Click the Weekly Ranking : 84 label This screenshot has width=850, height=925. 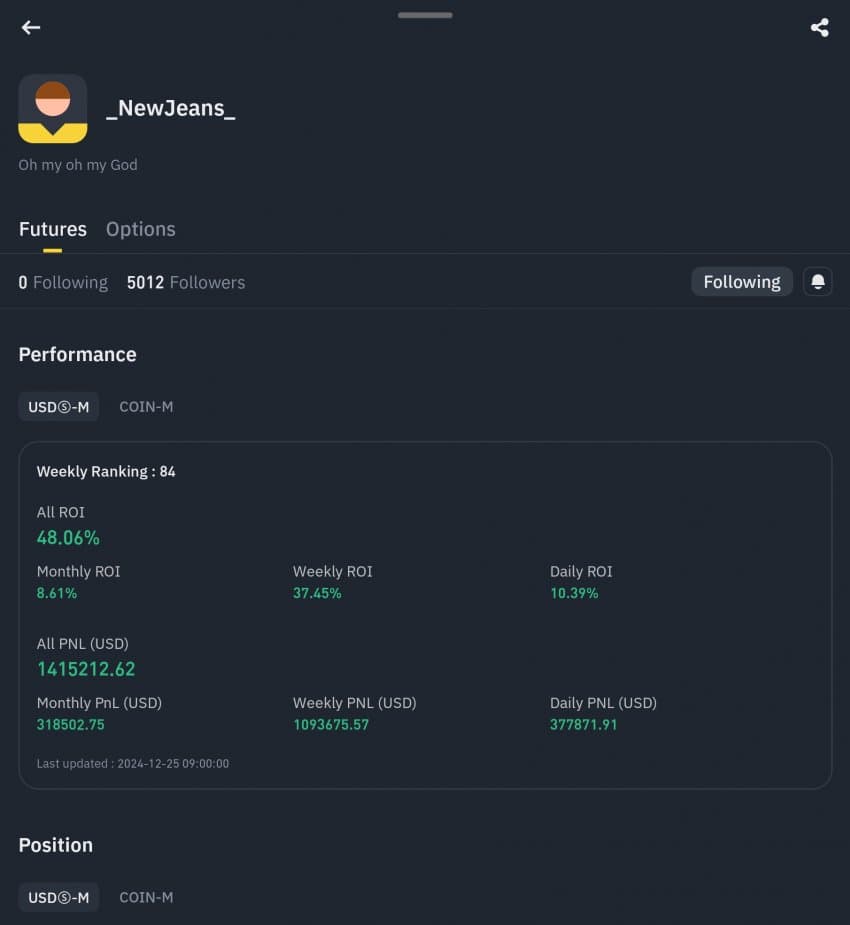point(106,471)
